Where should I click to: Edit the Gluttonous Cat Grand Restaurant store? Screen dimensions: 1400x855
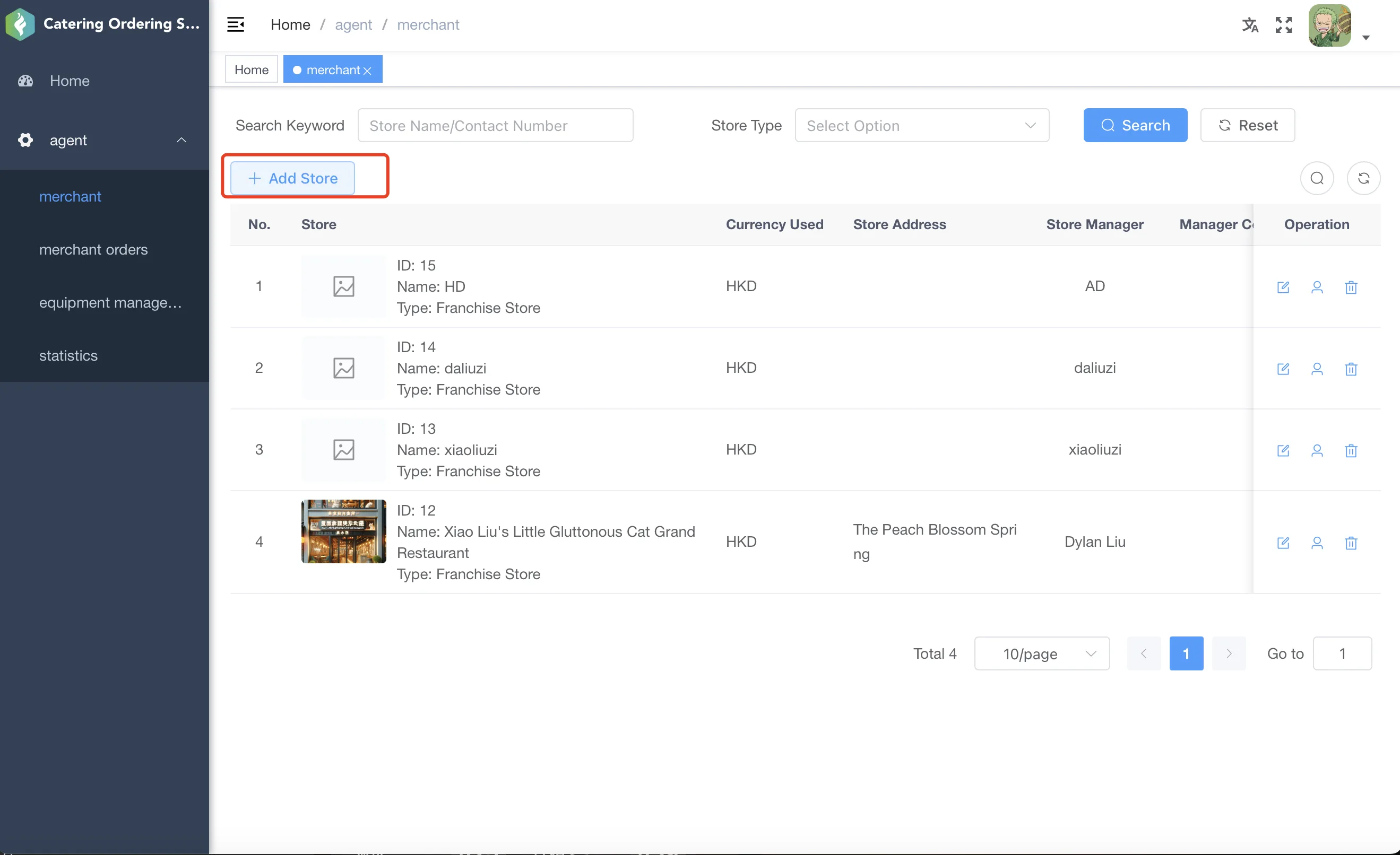1283,543
